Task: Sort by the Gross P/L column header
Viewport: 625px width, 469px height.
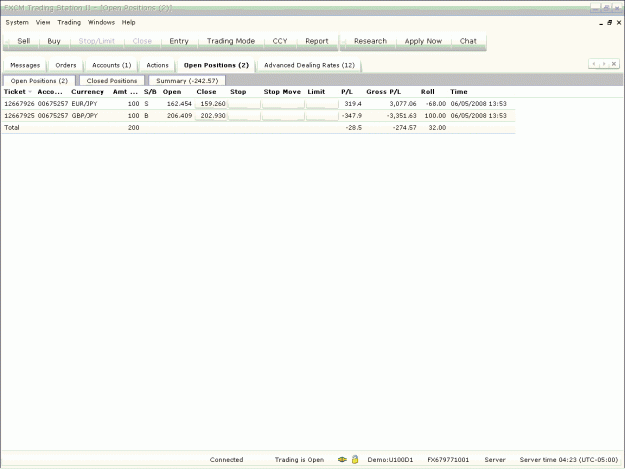Action: [x=383, y=92]
